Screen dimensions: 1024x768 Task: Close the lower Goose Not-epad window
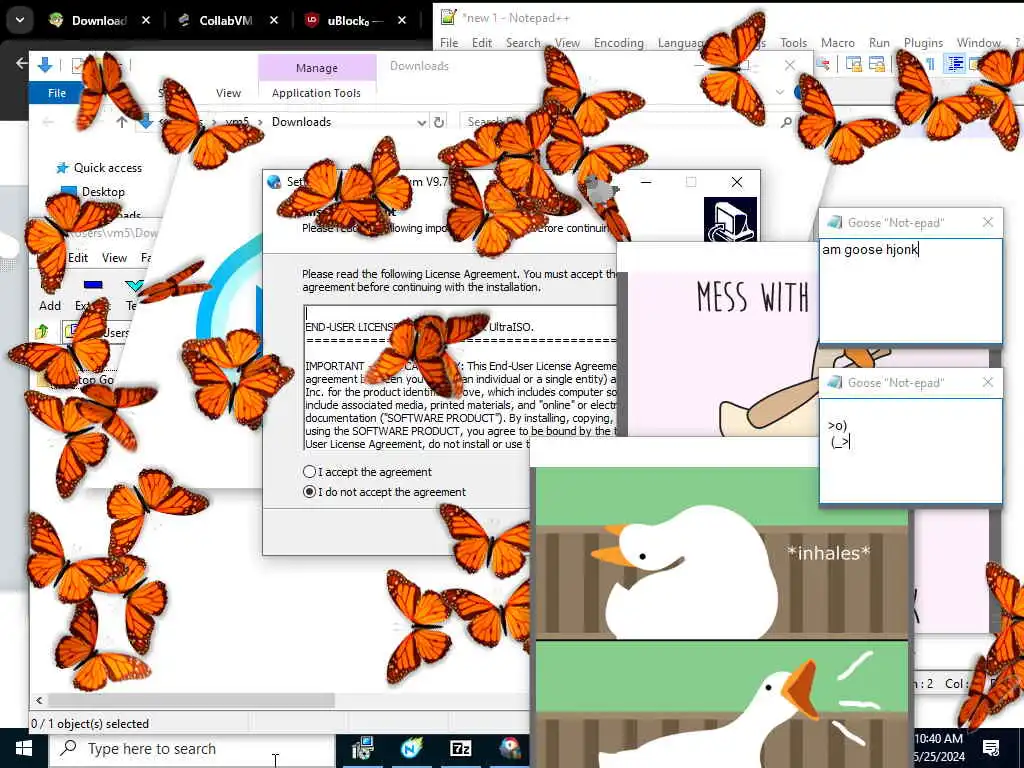point(987,383)
